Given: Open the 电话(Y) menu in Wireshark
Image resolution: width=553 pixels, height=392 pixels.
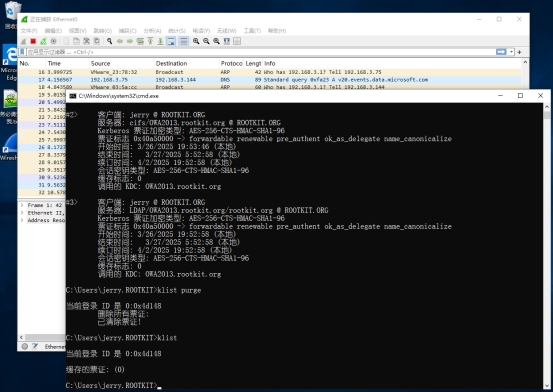Looking at the screenshot, I should (x=201, y=31).
